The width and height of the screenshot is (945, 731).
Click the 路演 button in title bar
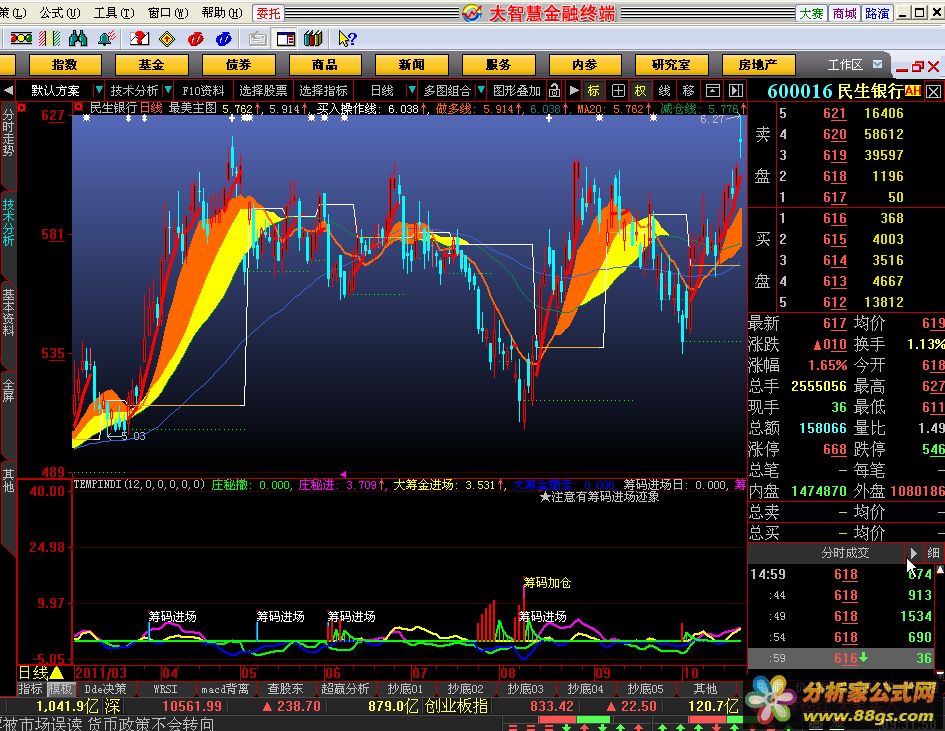(x=877, y=13)
